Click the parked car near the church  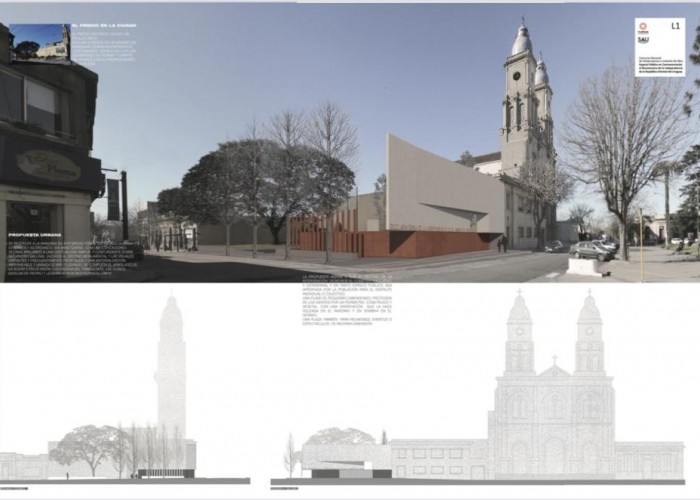(590, 251)
